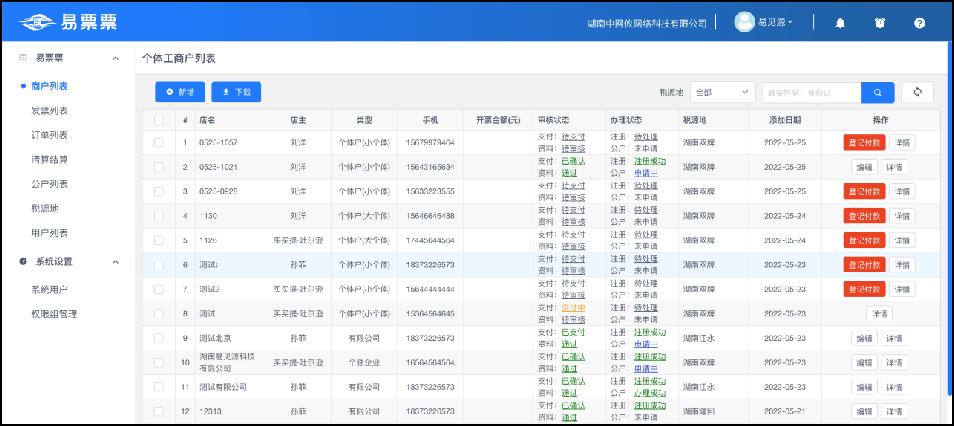This screenshot has height=426, width=954.
Task: Click 编辑 for row 2
Action: click(864, 167)
